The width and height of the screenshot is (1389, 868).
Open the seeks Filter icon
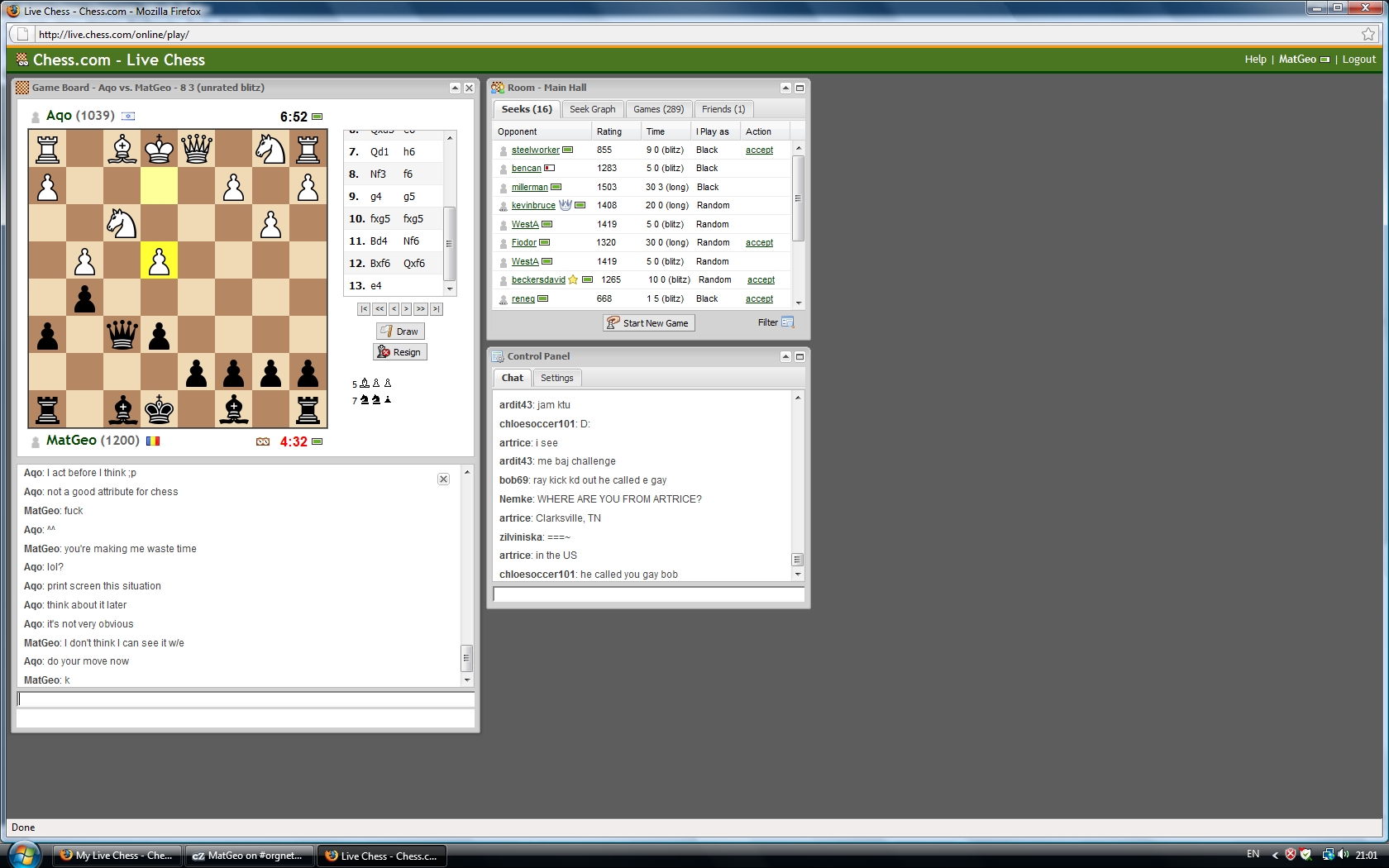[x=788, y=322]
